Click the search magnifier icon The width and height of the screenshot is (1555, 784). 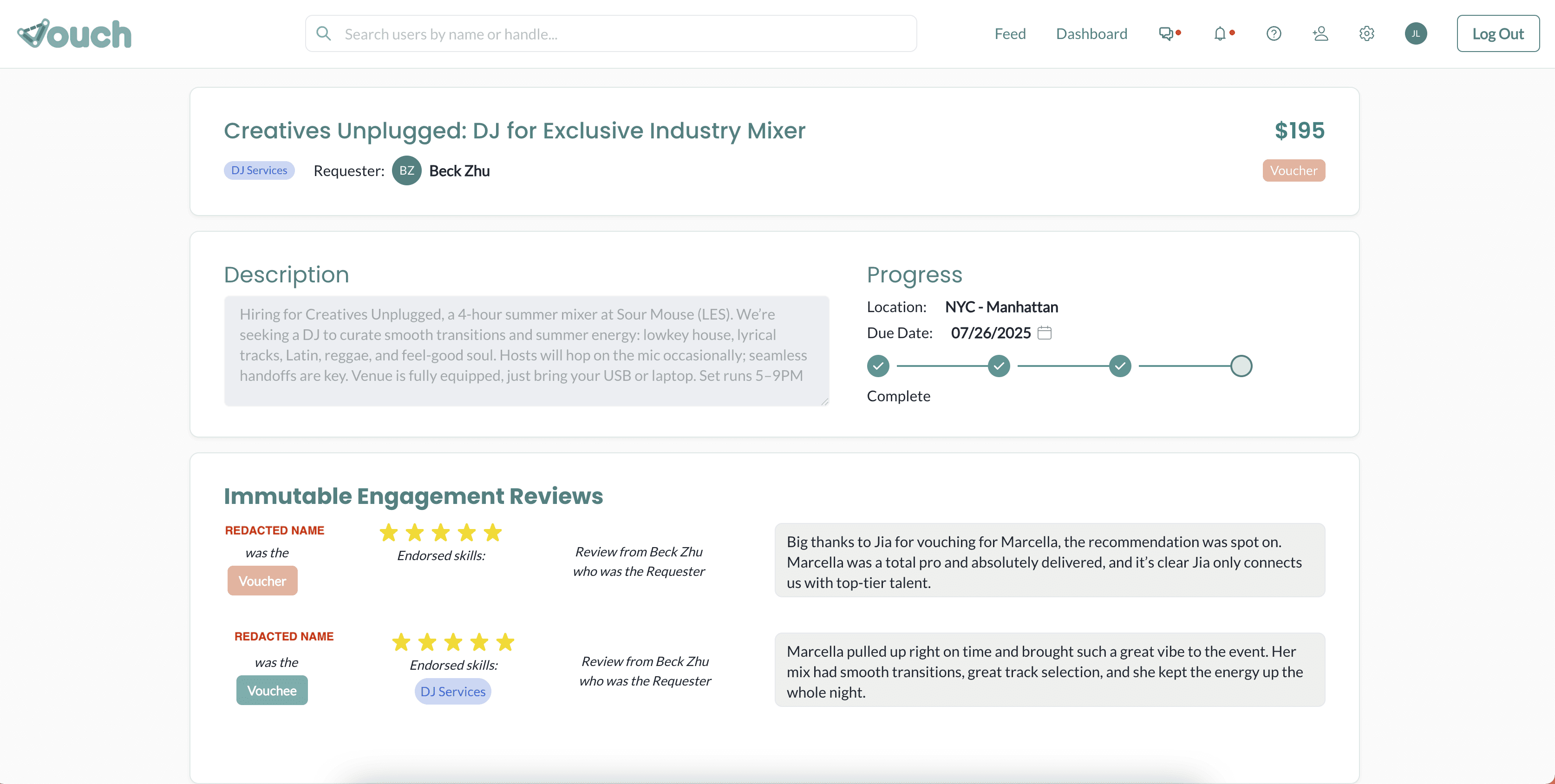click(x=324, y=34)
